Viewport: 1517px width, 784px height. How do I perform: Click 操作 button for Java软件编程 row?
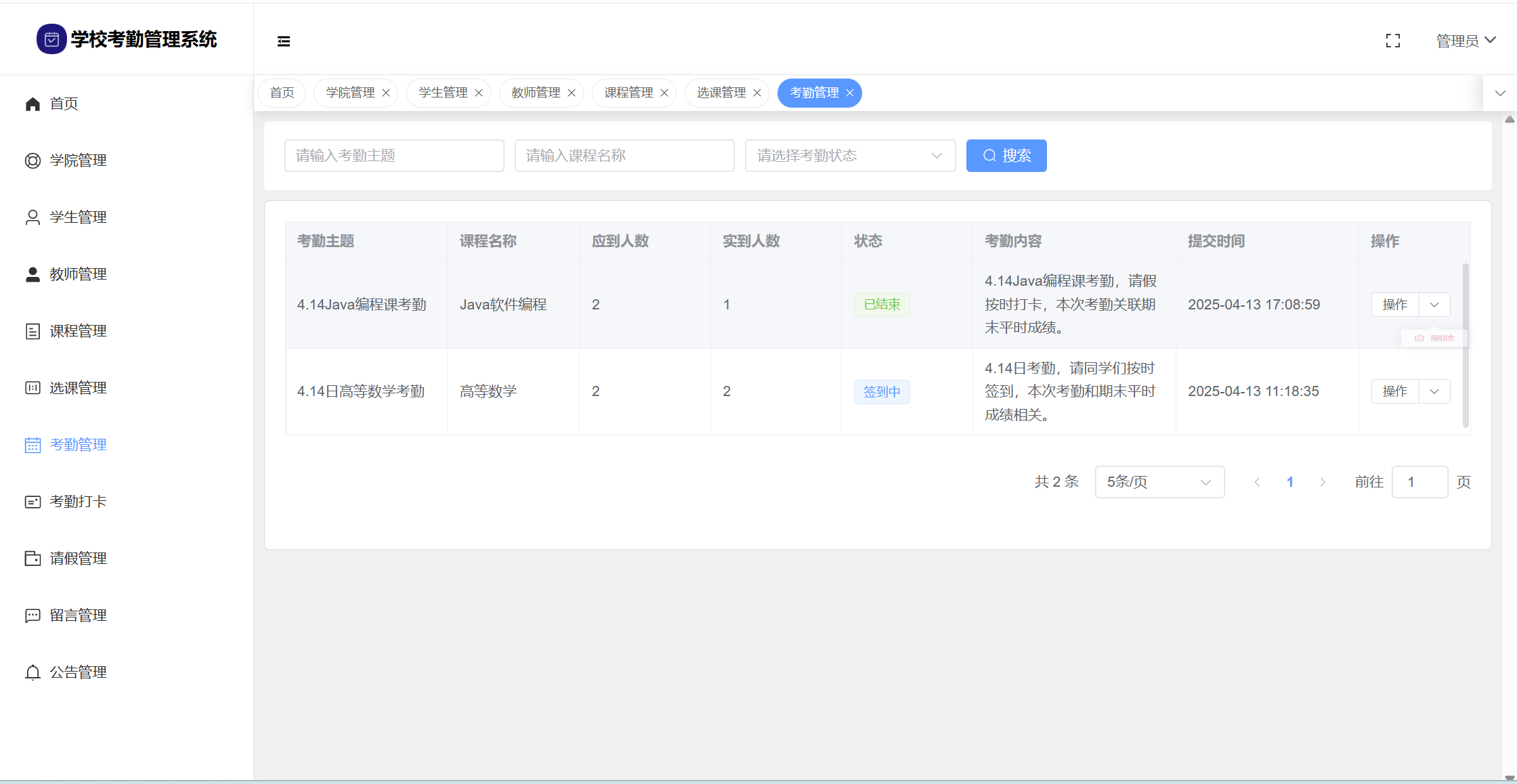[x=1394, y=305]
